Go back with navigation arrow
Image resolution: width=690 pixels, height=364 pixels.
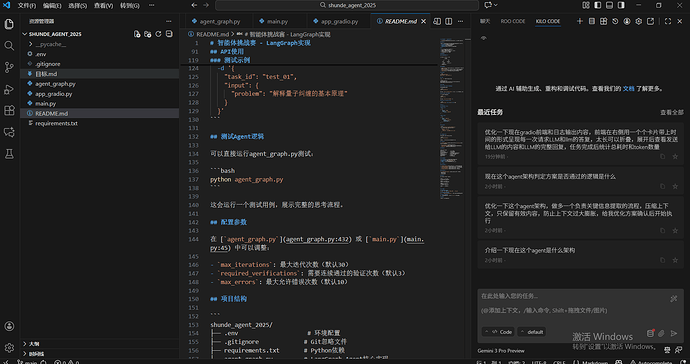[194, 5]
